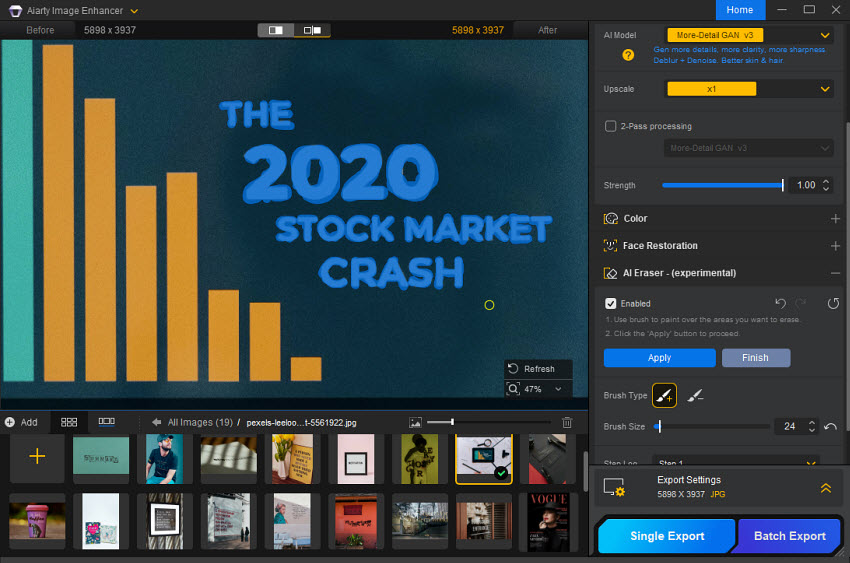Open the Upscale x1 dropdown
The image size is (850, 563).
pyautogui.click(x=748, y=89)
